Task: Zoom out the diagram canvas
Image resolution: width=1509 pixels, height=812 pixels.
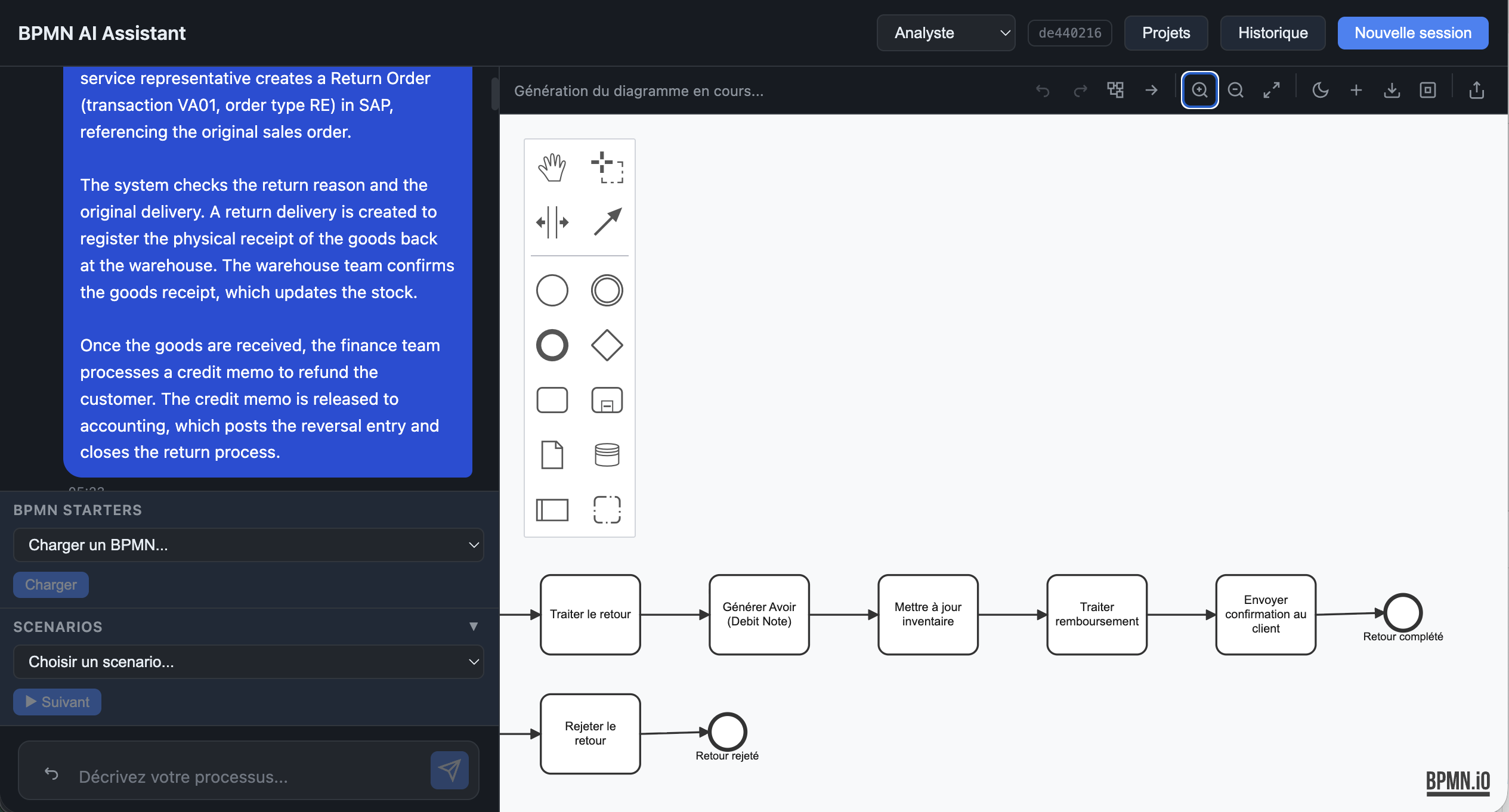Action: pos(1235,90)
